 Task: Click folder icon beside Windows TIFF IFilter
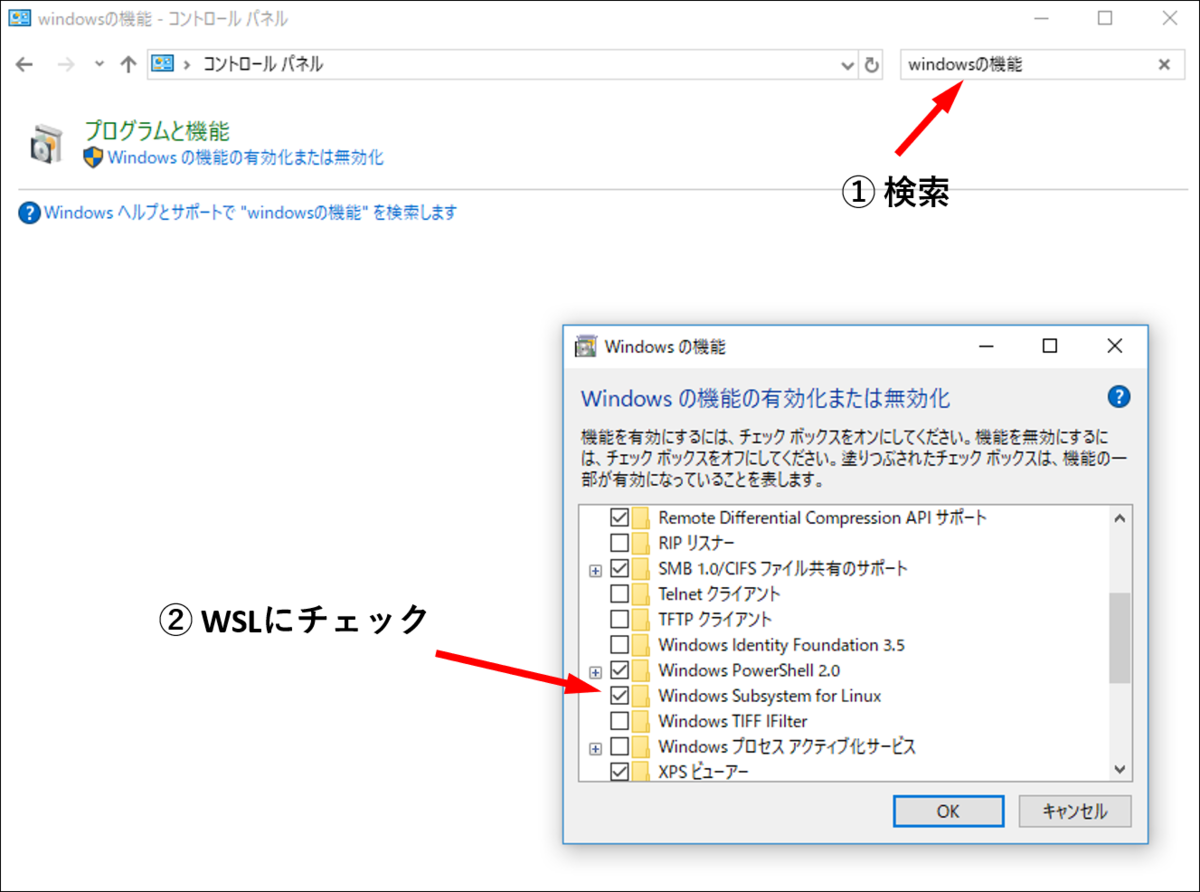click(641, 721)
